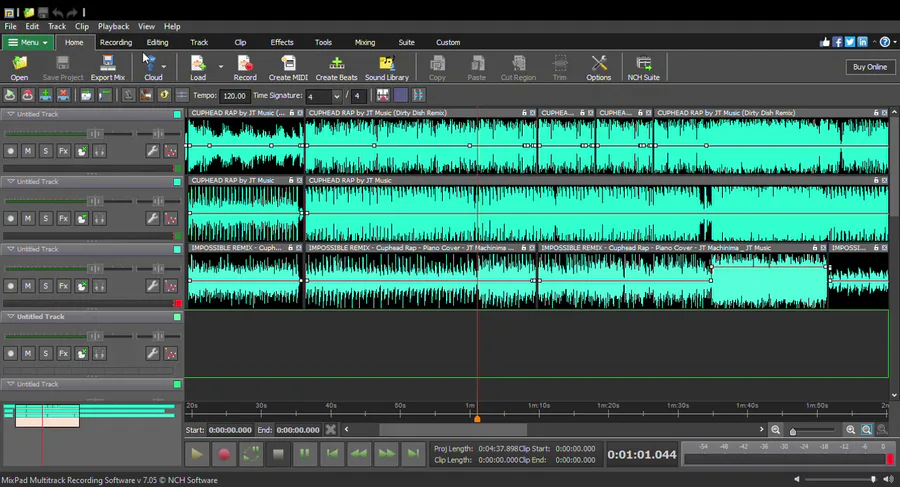
Task: Expand the Cloud button arrow
Action: [x=164, y=67]
